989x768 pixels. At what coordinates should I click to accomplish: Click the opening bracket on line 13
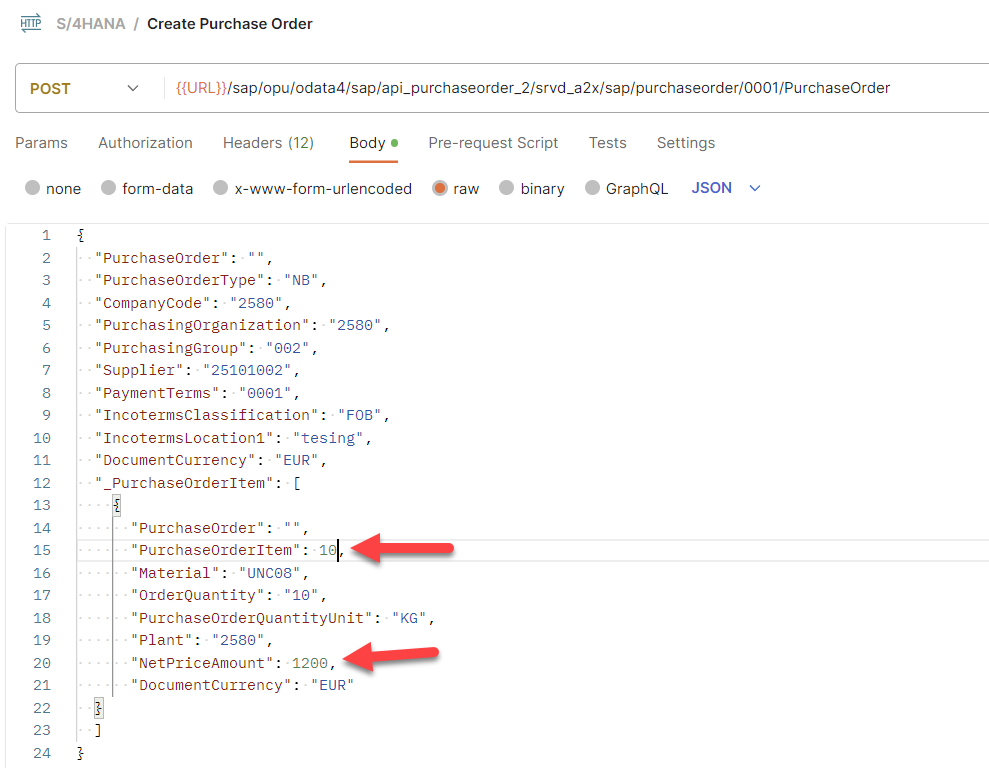point(117,505)
